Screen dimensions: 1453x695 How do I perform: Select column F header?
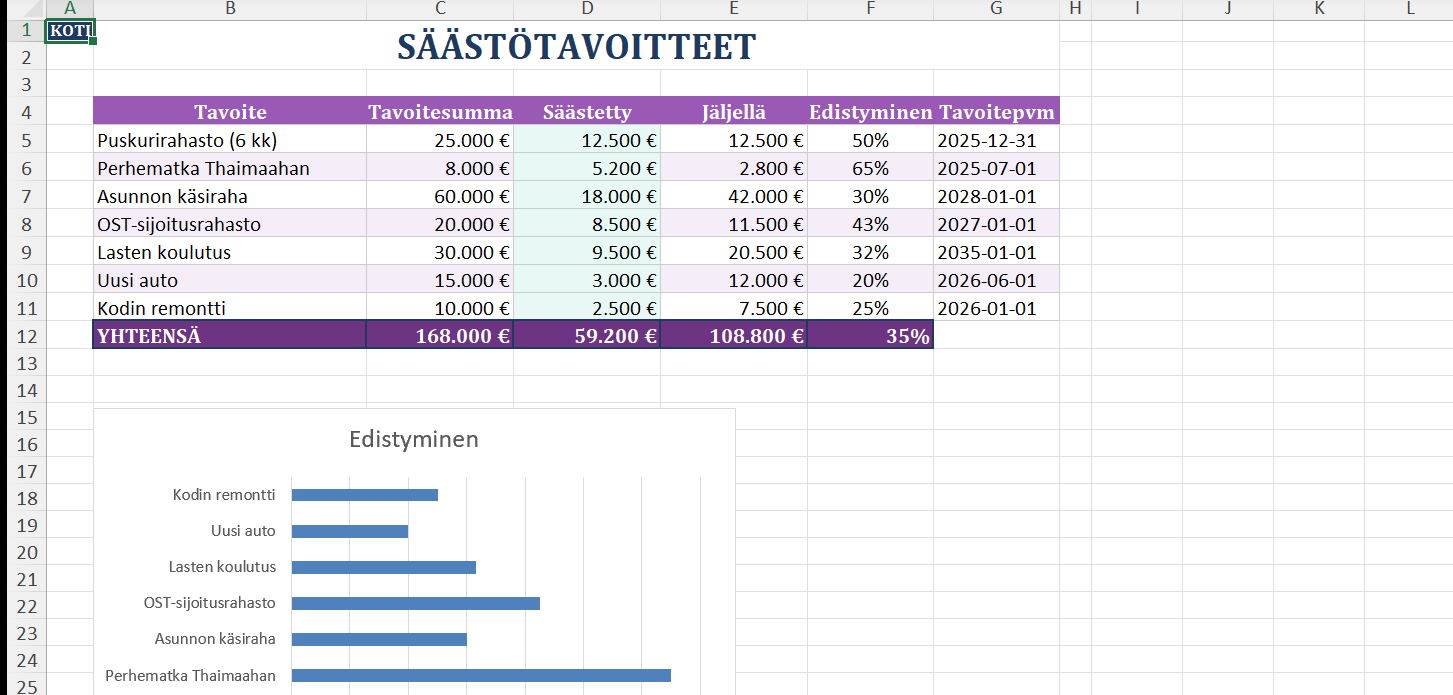[870, 9]
